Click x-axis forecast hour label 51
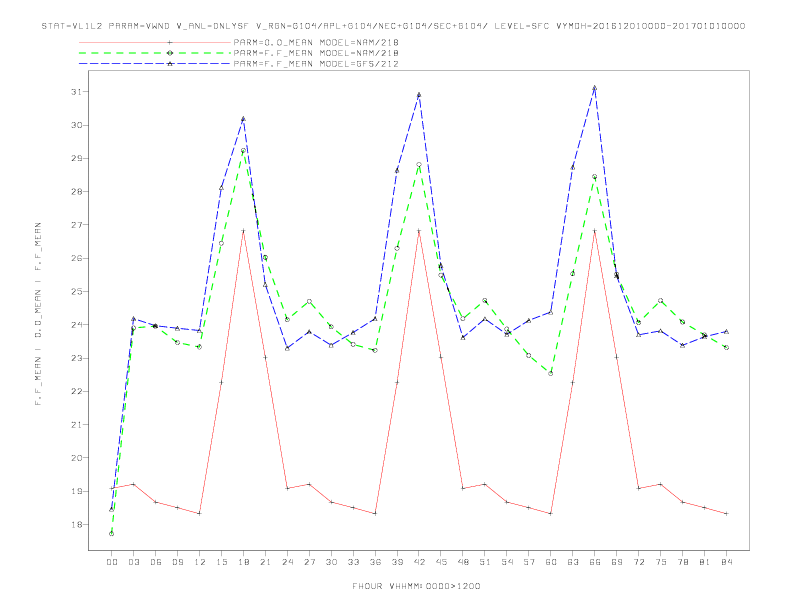The width and height of the screenshot is (792, 612). (x=485, y=562)
